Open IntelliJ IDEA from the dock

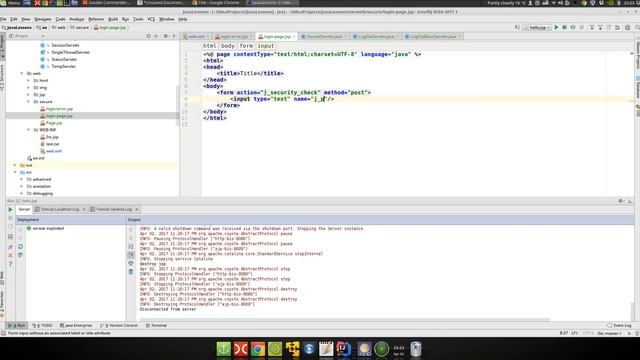click(344, 349)
